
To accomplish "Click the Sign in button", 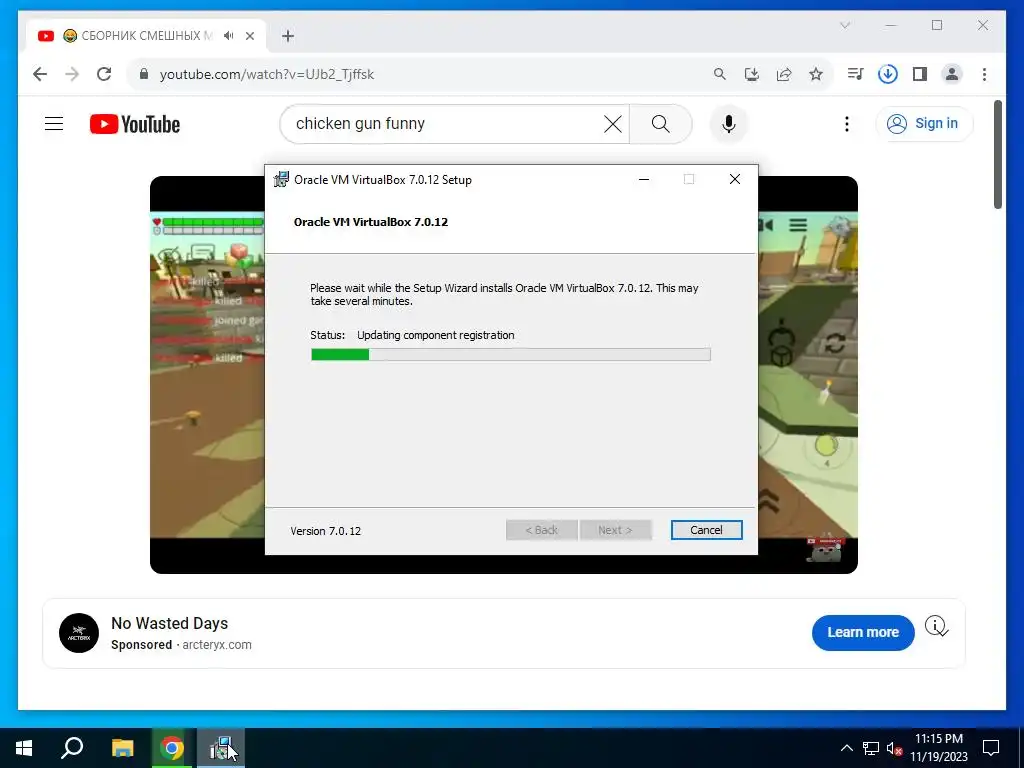I will tap(924, 123).
